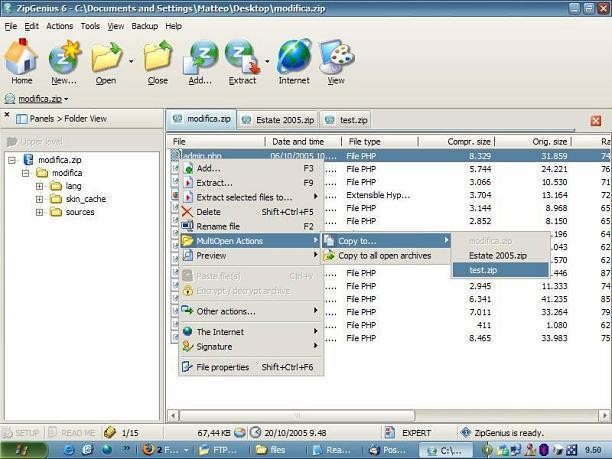The height and width of the screenshot is (459, 612).
Task: Open the FTP taskbar button
Action: click(219, 450)
